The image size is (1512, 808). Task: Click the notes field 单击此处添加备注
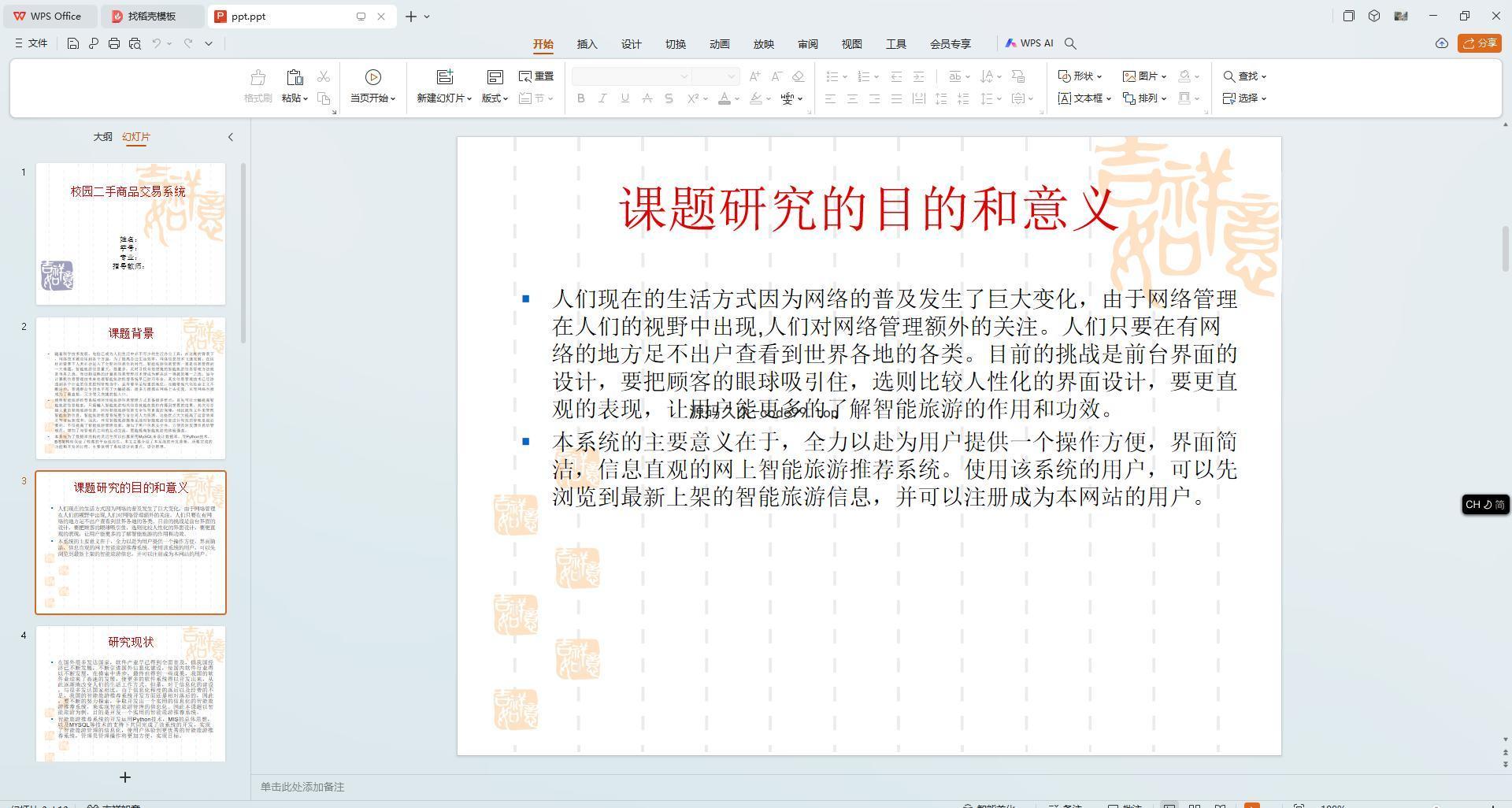point(302,787)
